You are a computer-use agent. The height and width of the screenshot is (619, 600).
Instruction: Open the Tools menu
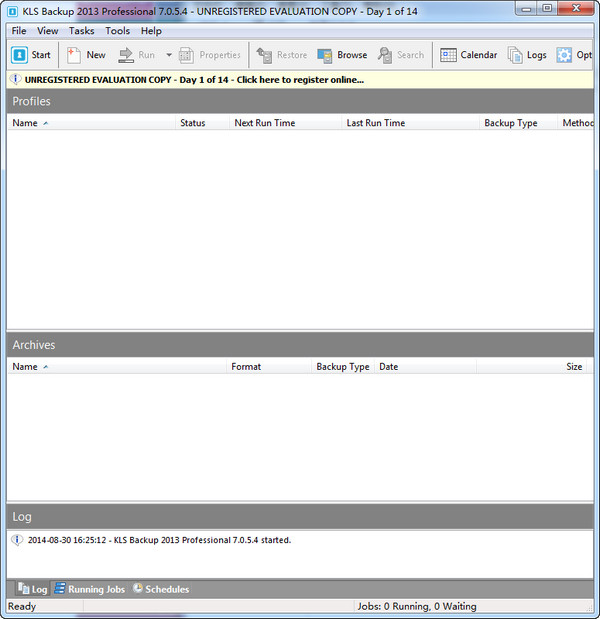118,31
